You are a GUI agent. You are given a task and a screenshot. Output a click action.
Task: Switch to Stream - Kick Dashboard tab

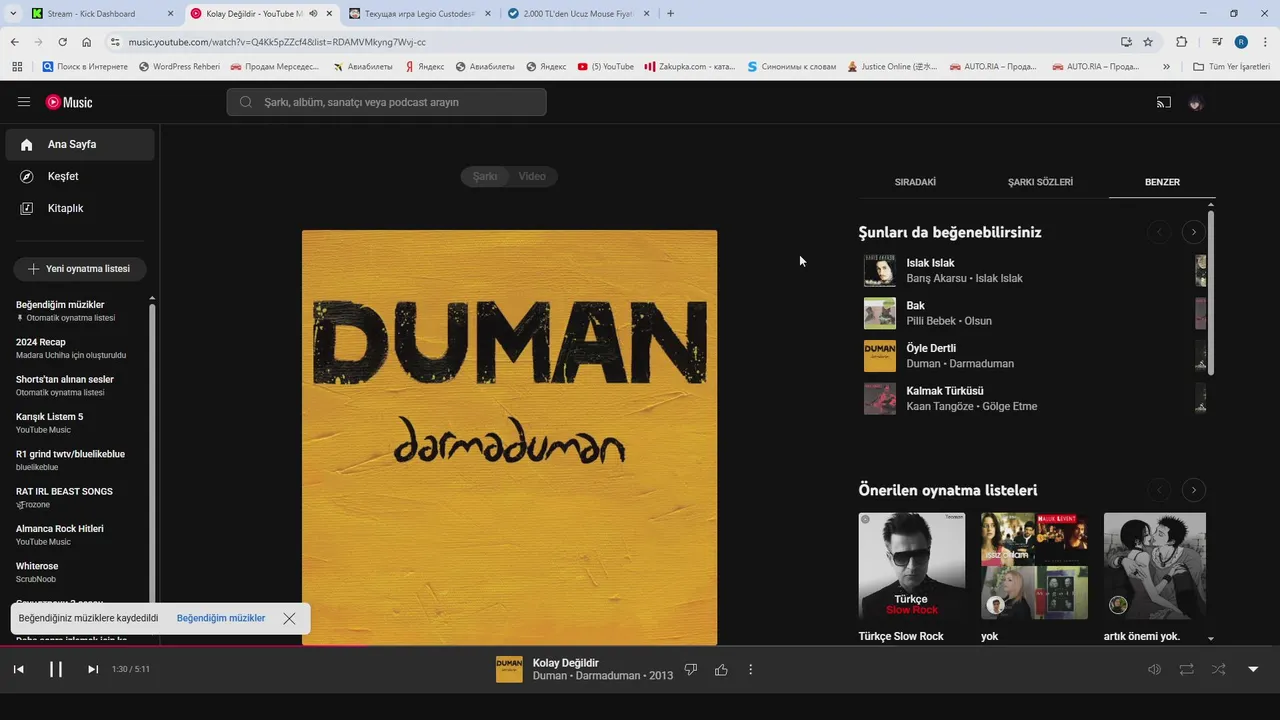[x=100, y=13]
